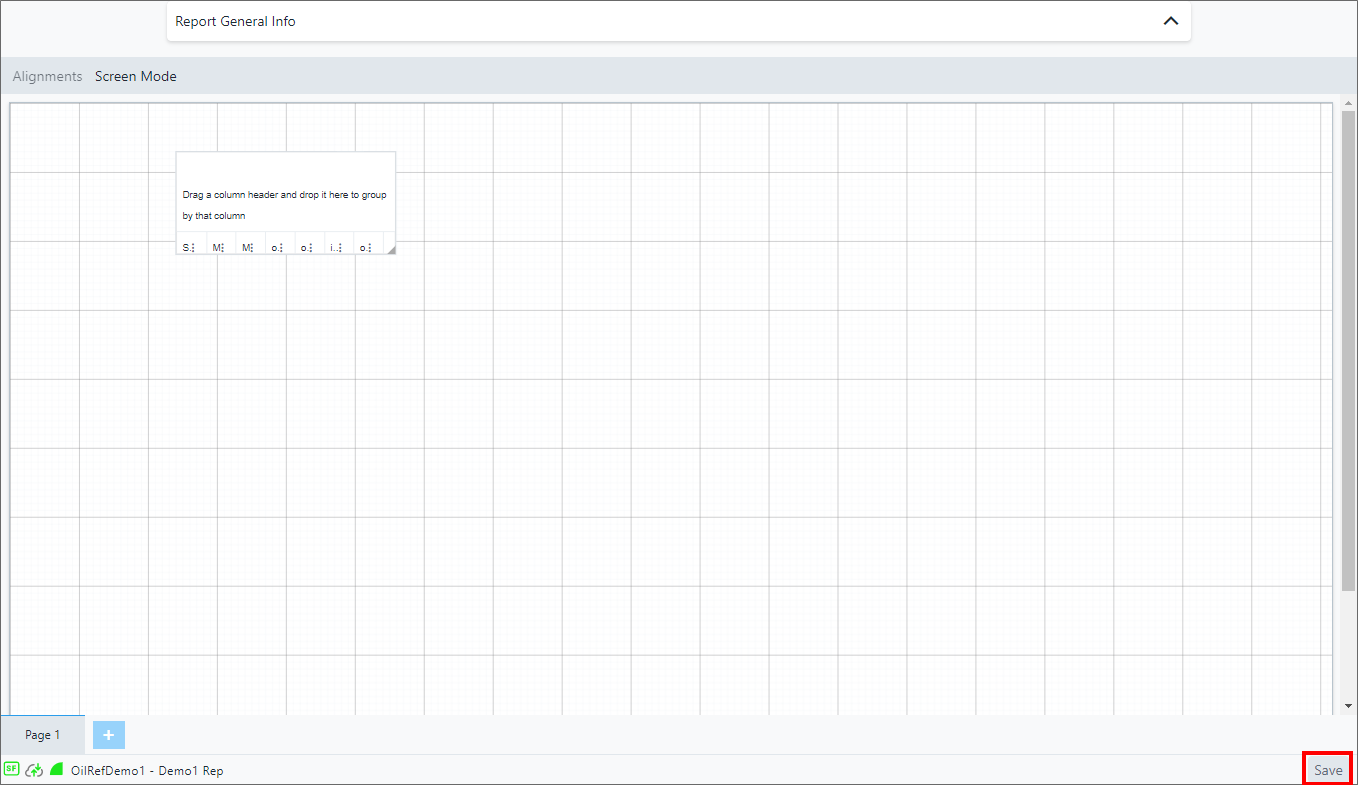Open the Screen Mode menu

[136, 76]
